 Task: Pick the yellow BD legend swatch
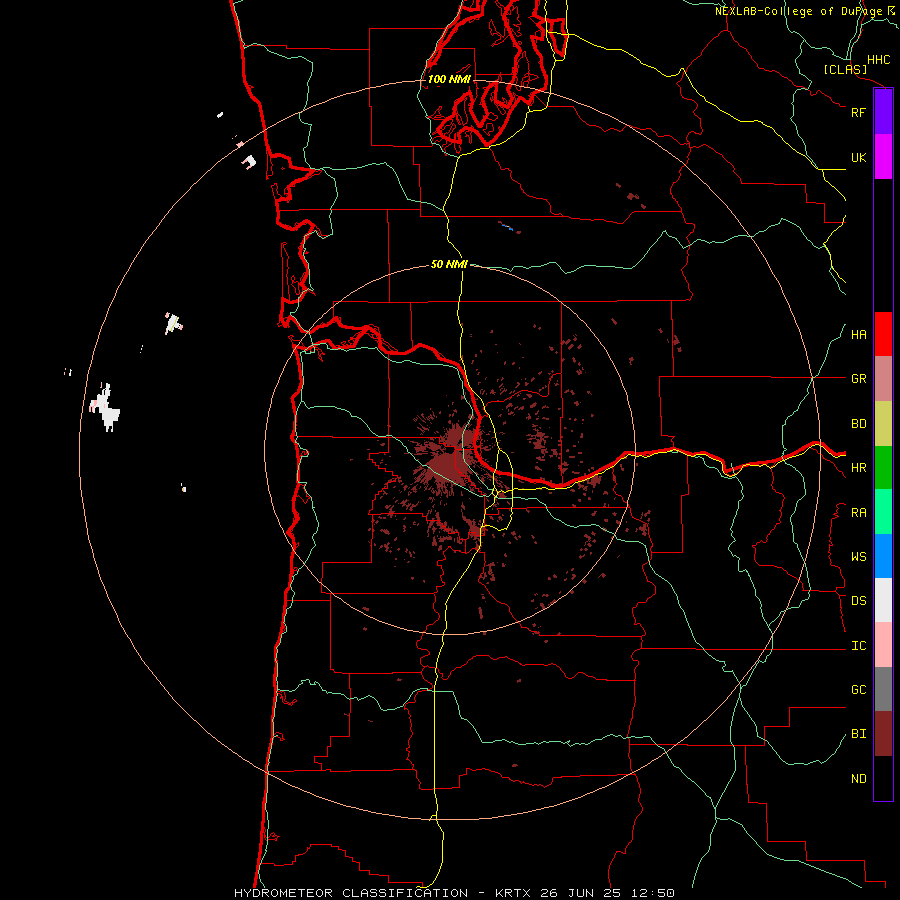[883, 424]
